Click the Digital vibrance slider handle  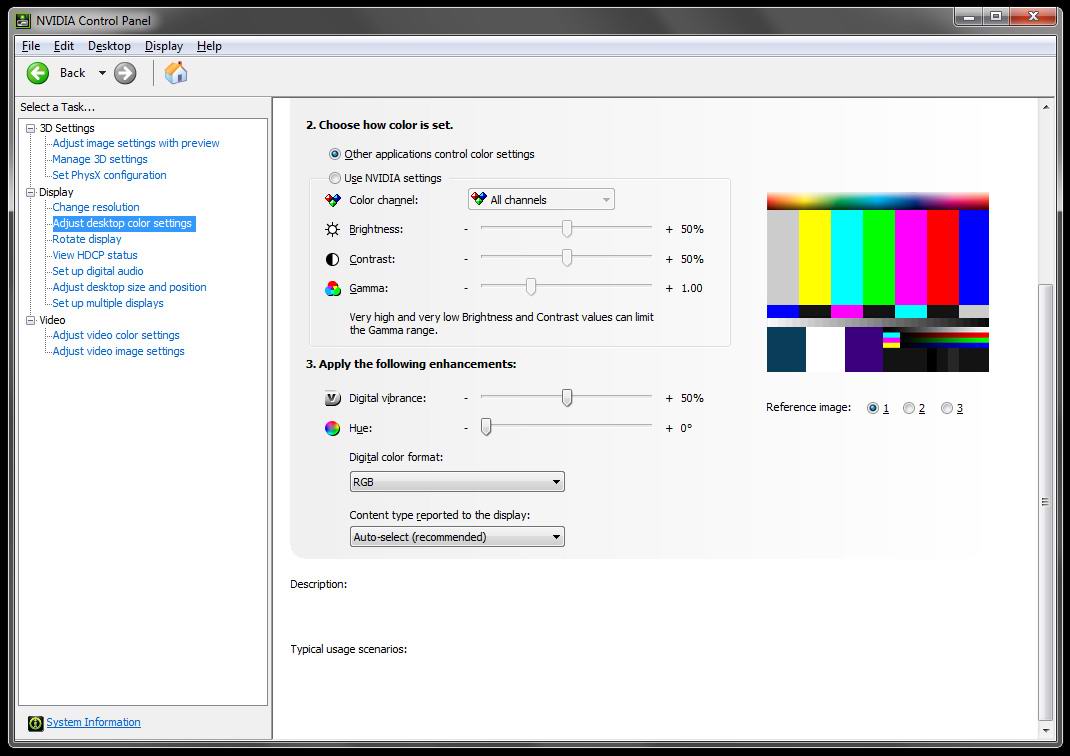pos(567,398)
